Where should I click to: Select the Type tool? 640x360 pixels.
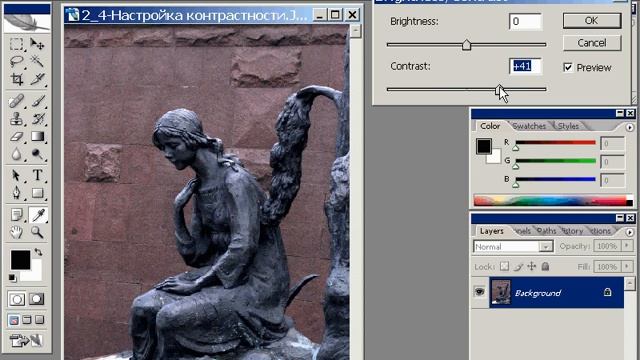(37, 175)
